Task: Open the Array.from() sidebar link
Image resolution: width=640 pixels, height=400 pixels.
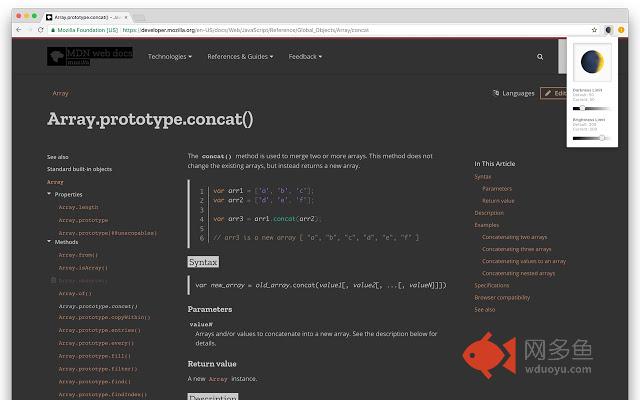Action: pos(78,255)
